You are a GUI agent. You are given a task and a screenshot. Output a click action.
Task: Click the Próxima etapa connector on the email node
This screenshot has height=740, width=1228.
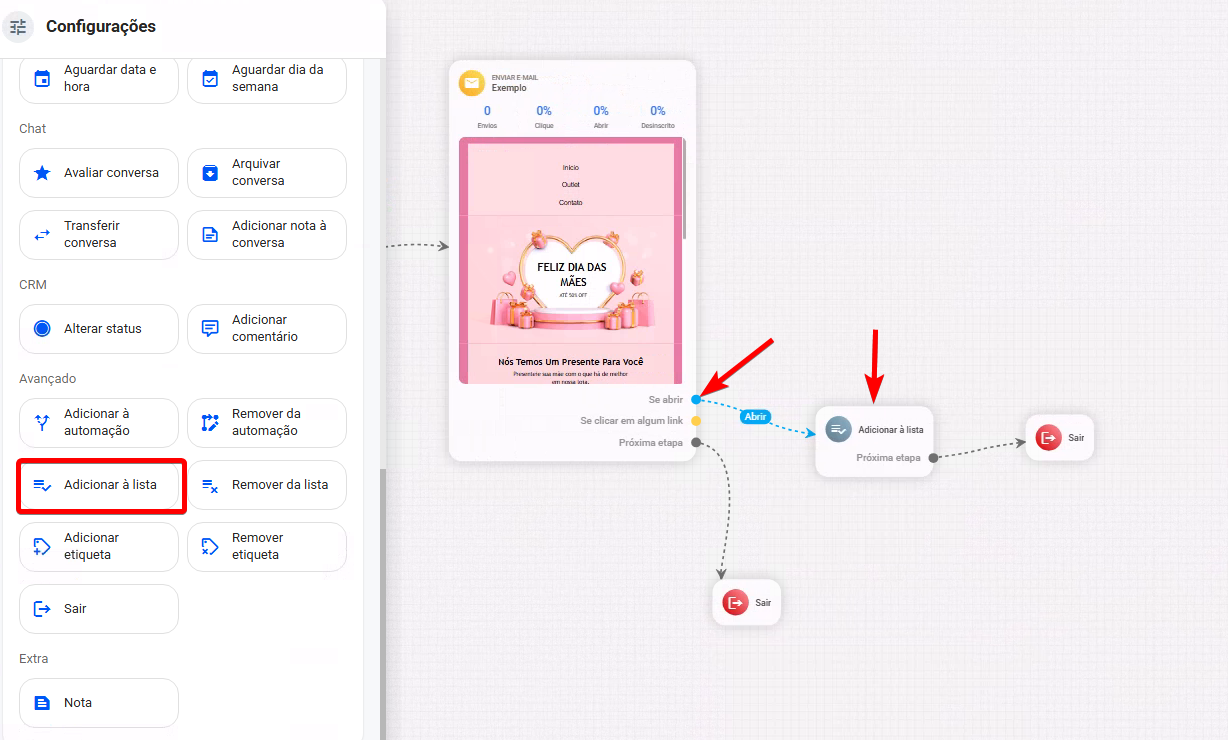(x=696, y=442)
